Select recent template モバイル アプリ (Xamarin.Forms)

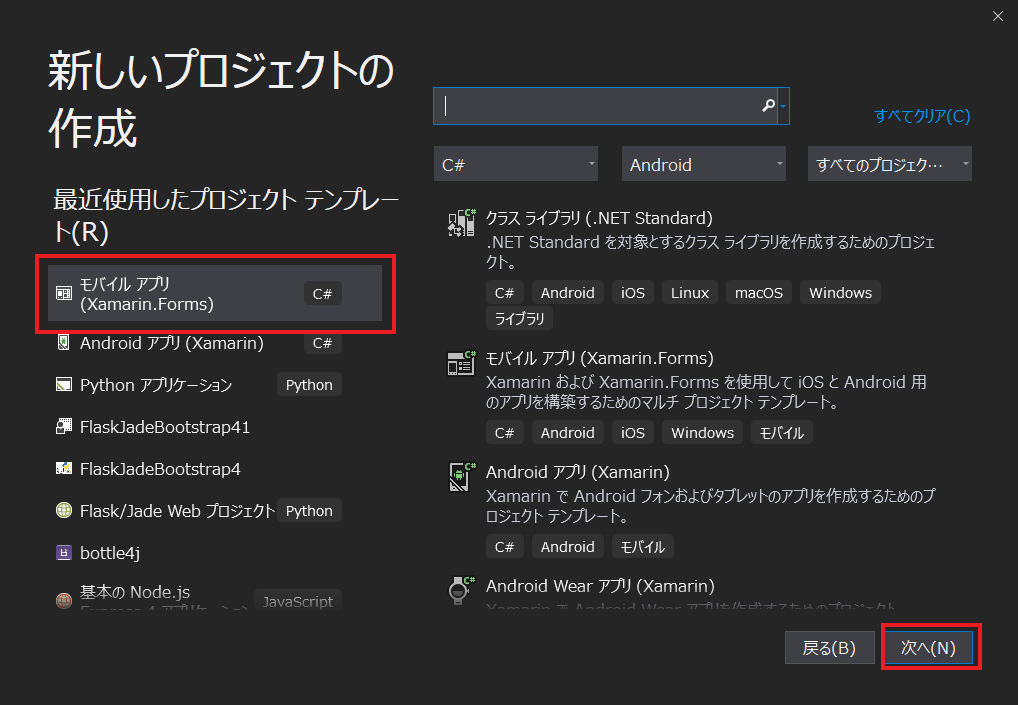(x=215, y=293)
